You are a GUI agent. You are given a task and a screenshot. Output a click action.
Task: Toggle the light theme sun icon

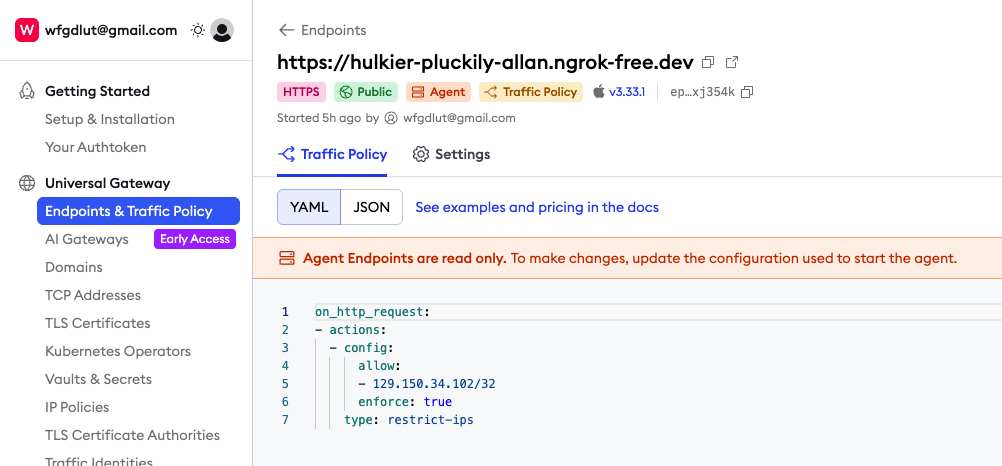198,30
